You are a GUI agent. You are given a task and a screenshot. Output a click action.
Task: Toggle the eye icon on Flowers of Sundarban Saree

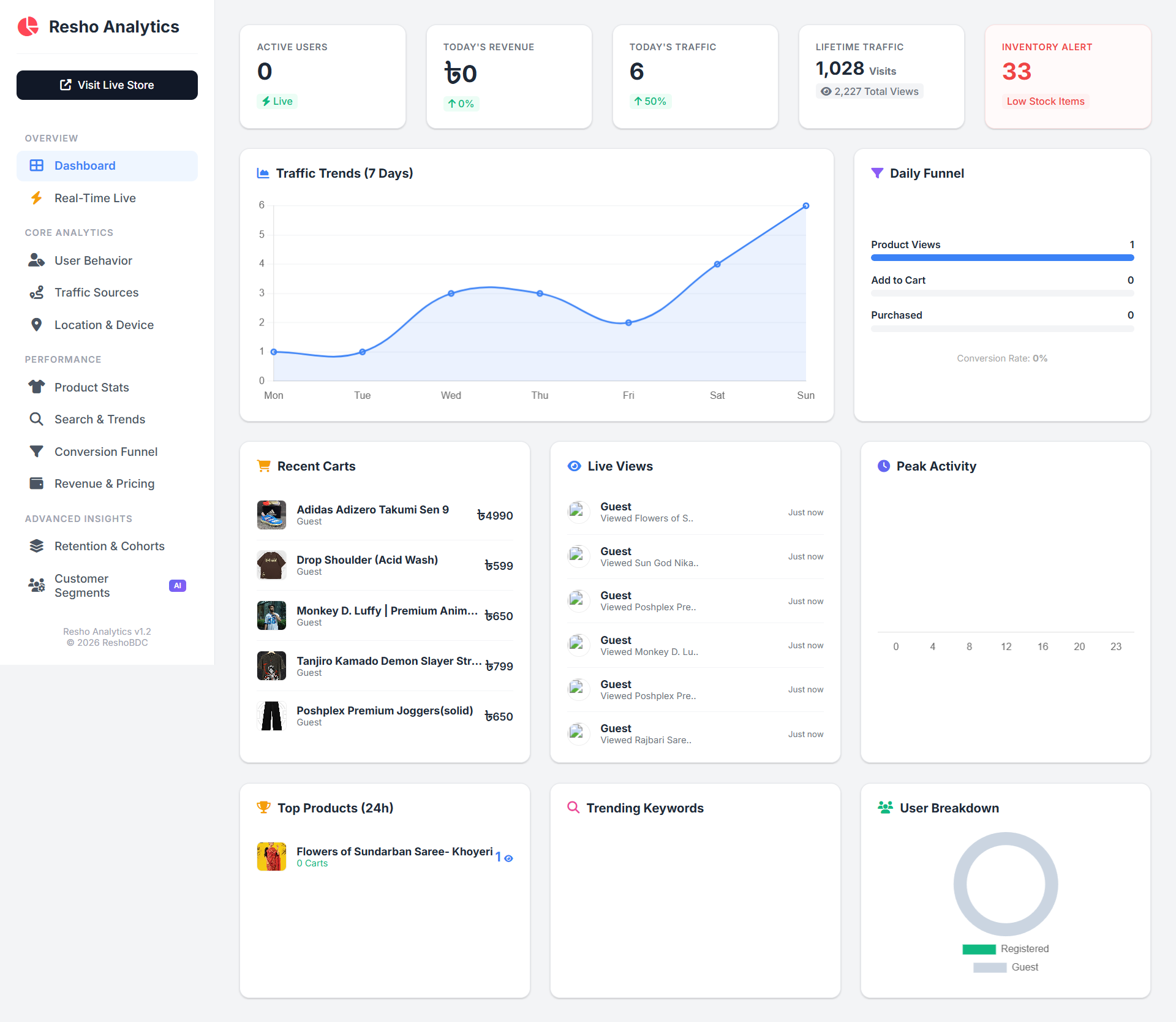click(508, 858)
